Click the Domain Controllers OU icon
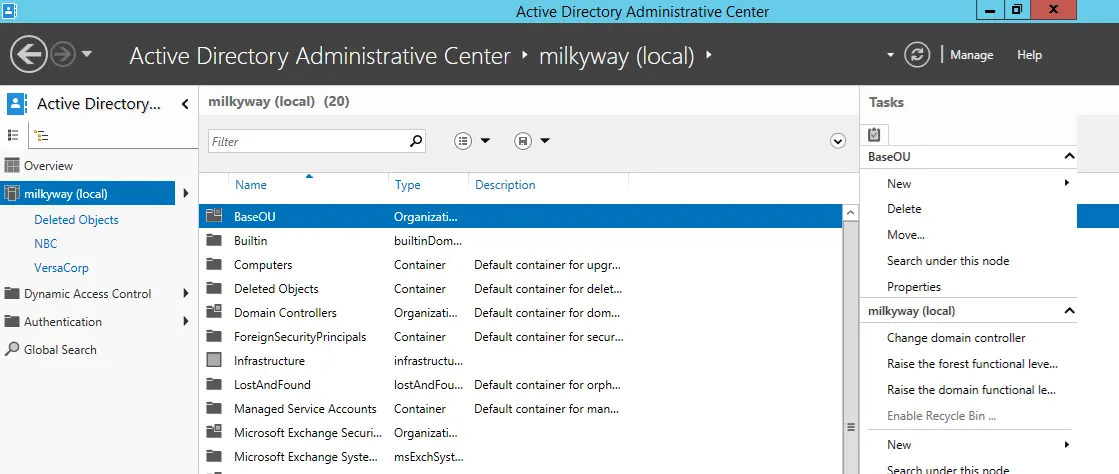1119x474 pixels. click(214, 312)
